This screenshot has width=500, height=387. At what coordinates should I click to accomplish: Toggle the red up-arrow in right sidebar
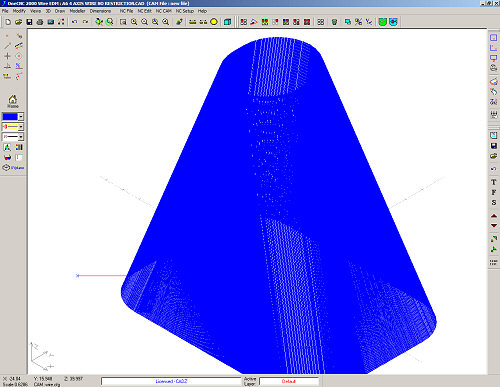494,216
